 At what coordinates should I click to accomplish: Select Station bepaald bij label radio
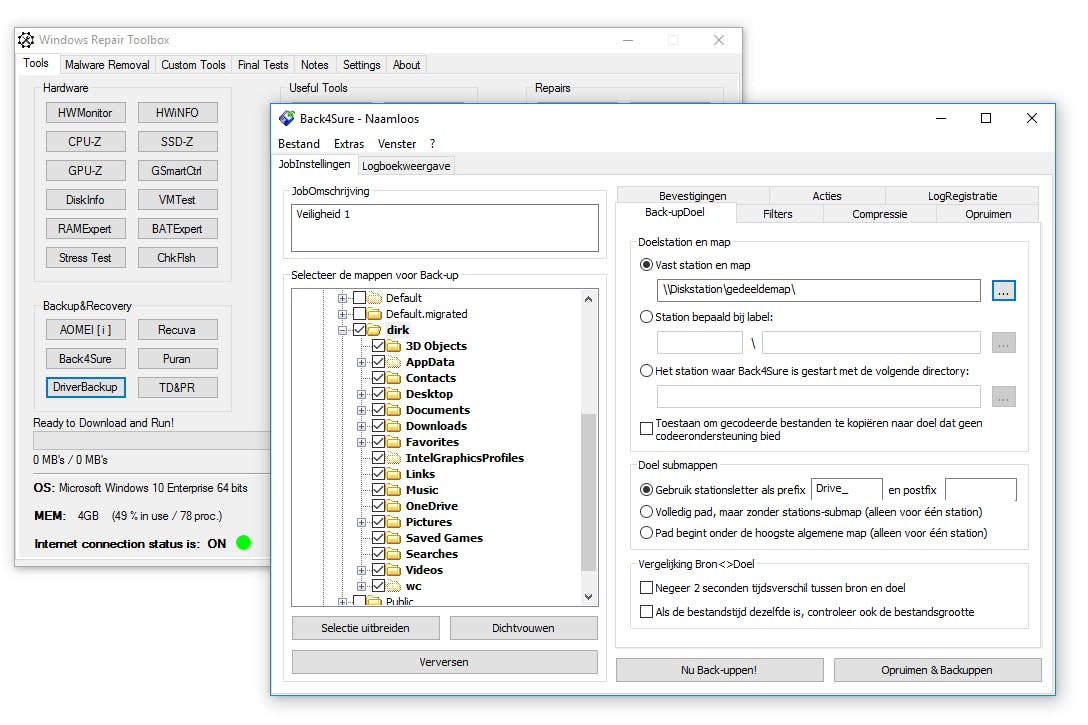(x=646, y=316)
